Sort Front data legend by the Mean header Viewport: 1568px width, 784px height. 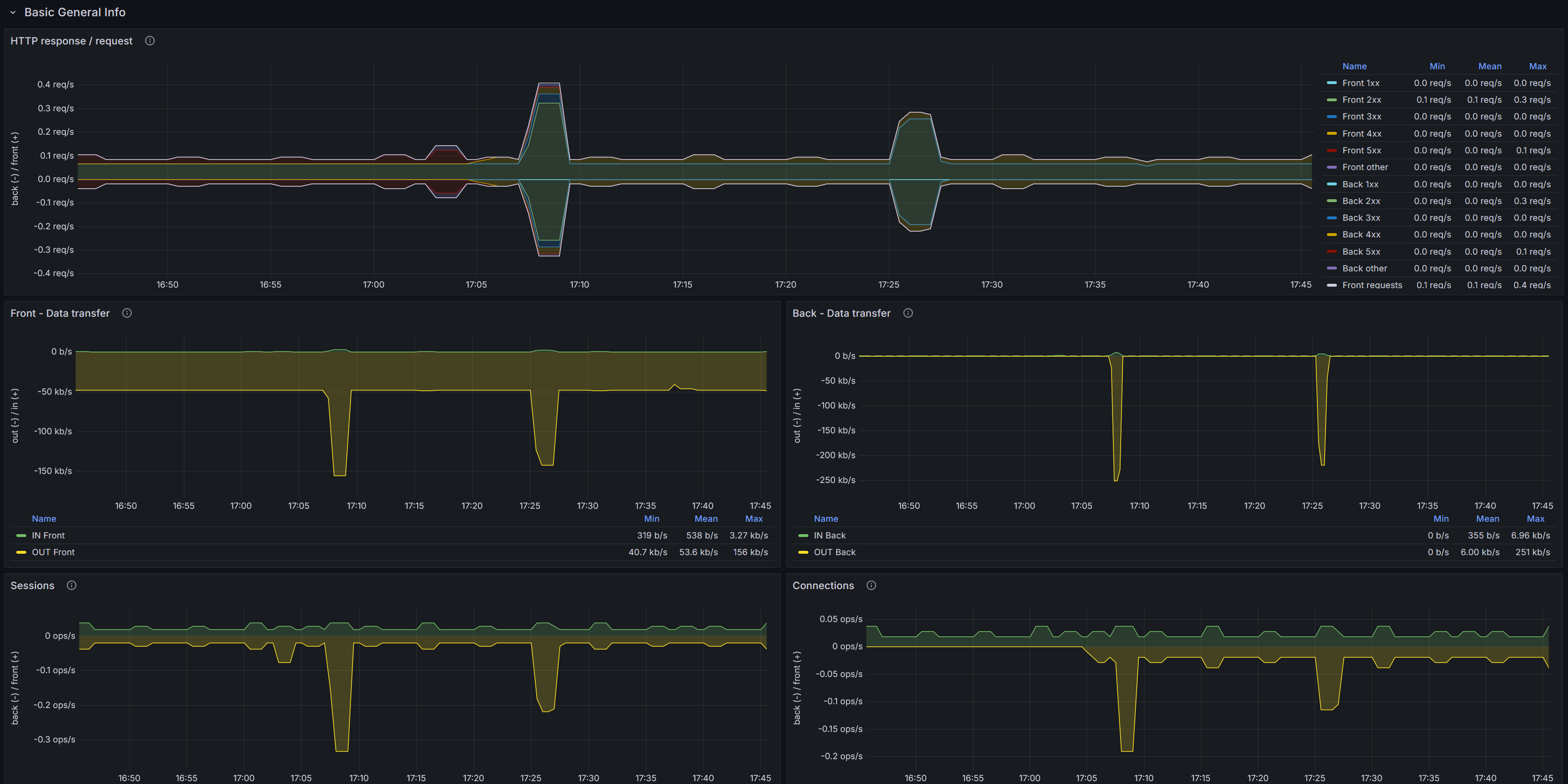[706, 518]
